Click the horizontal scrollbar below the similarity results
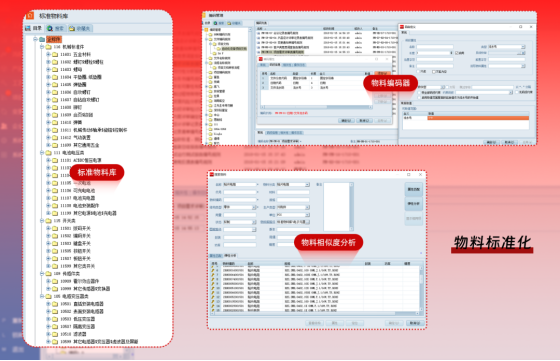 coord(314,314)
